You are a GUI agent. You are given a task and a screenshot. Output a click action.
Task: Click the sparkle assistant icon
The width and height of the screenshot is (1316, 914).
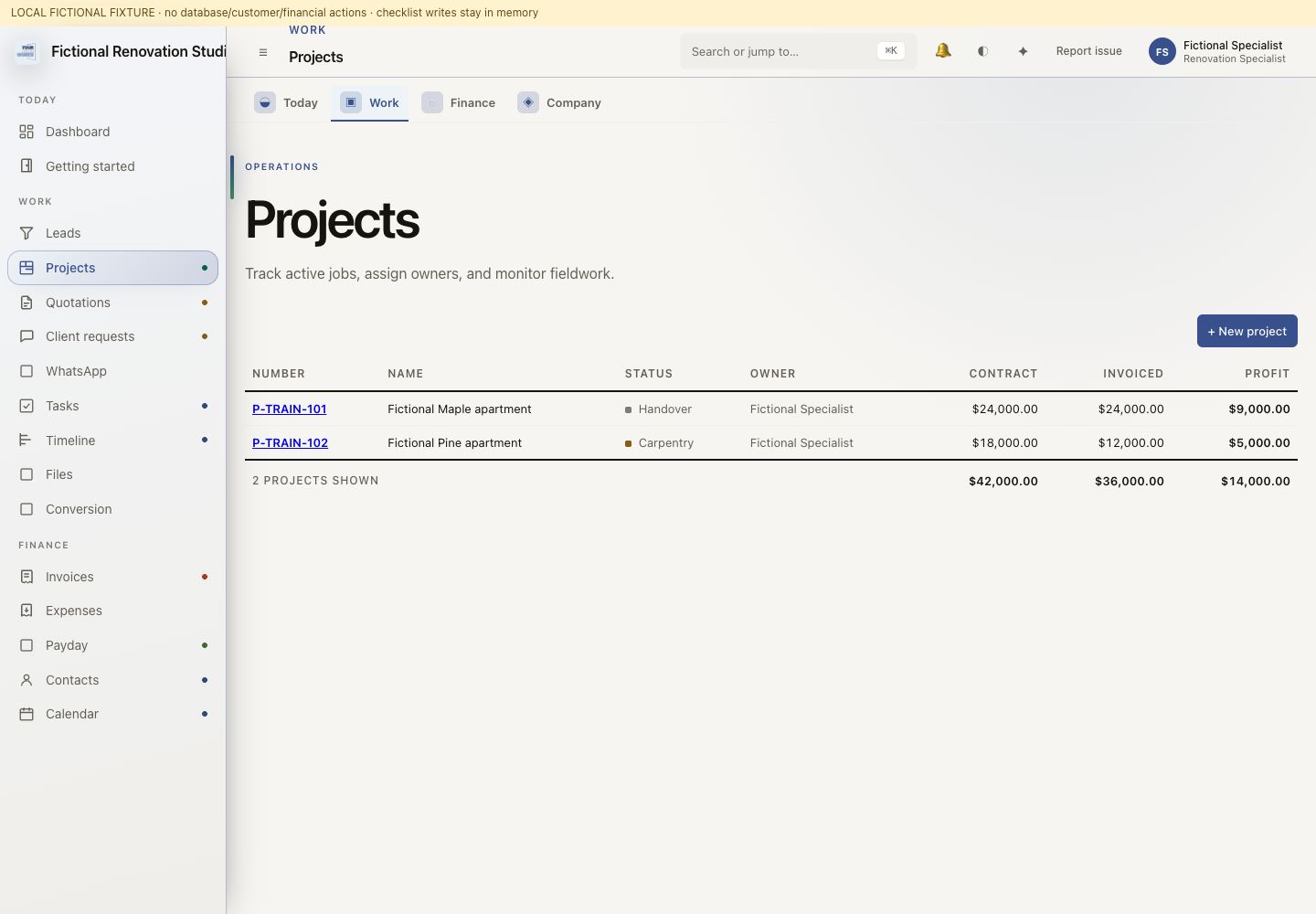1023,51
